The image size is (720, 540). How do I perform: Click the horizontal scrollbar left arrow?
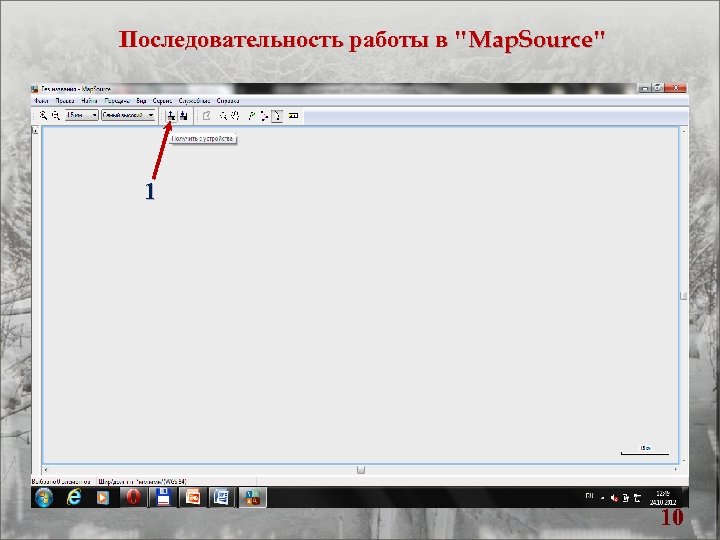pos(45,470)
